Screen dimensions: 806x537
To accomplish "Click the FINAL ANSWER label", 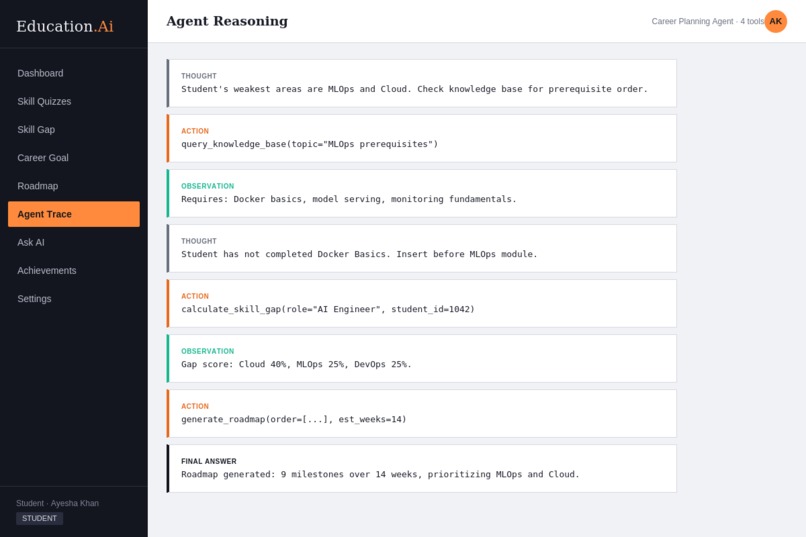I will coord(209,461).
